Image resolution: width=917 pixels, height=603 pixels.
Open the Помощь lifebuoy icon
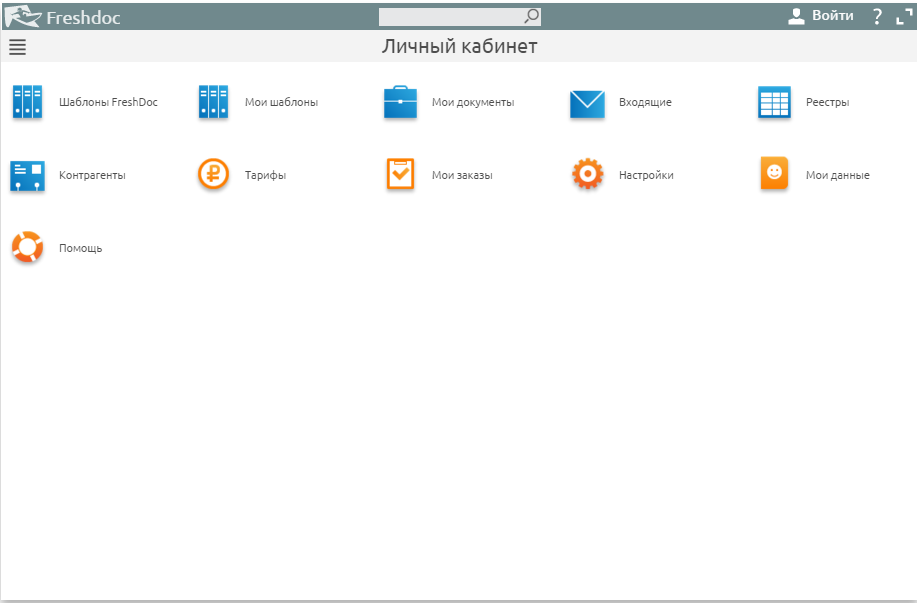(x=27, y=247)
